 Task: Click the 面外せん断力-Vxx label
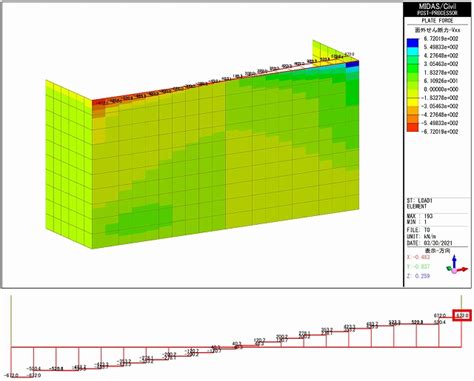[x=437, y=30]
